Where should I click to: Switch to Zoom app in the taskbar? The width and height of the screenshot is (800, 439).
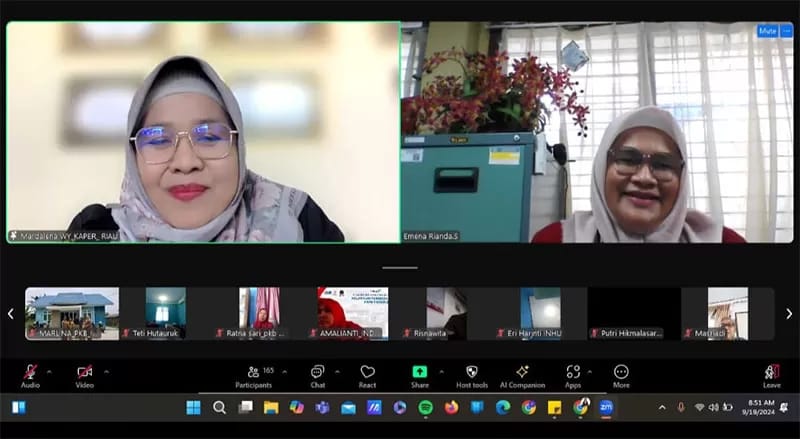[606, 407]
